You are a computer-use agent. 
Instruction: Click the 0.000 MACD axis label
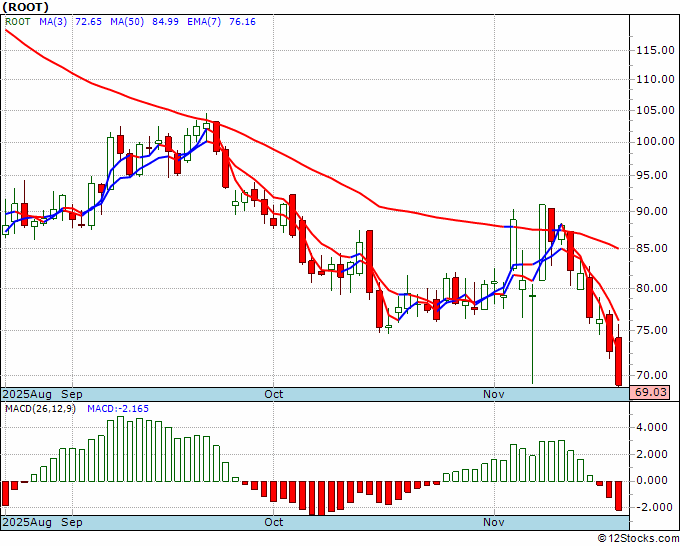[652, 481]
